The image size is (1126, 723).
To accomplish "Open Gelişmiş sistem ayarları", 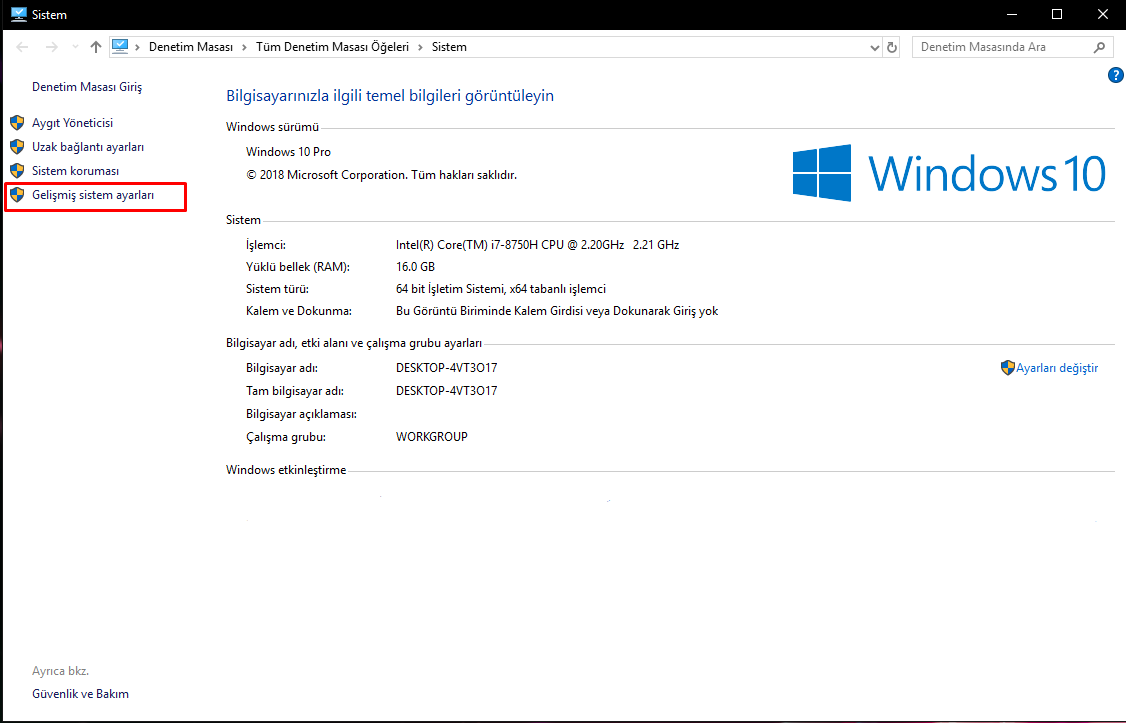I will [x=93, y=195].
